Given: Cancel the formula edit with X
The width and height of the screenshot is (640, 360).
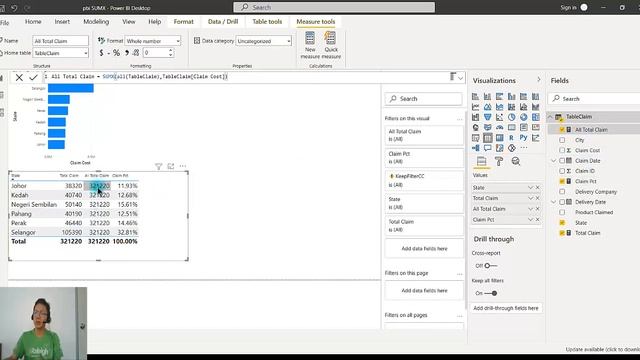Looking at the screenshot, I should click(19, 77).
